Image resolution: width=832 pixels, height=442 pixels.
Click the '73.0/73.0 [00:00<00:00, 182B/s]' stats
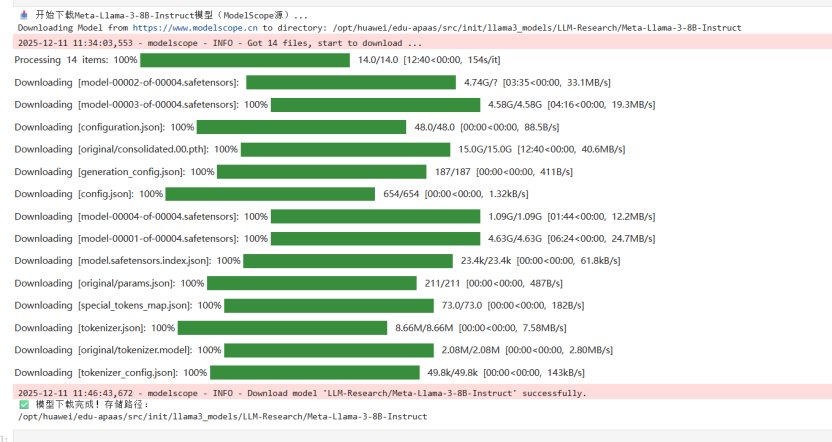pyautogui.click(x=513, y=306)
